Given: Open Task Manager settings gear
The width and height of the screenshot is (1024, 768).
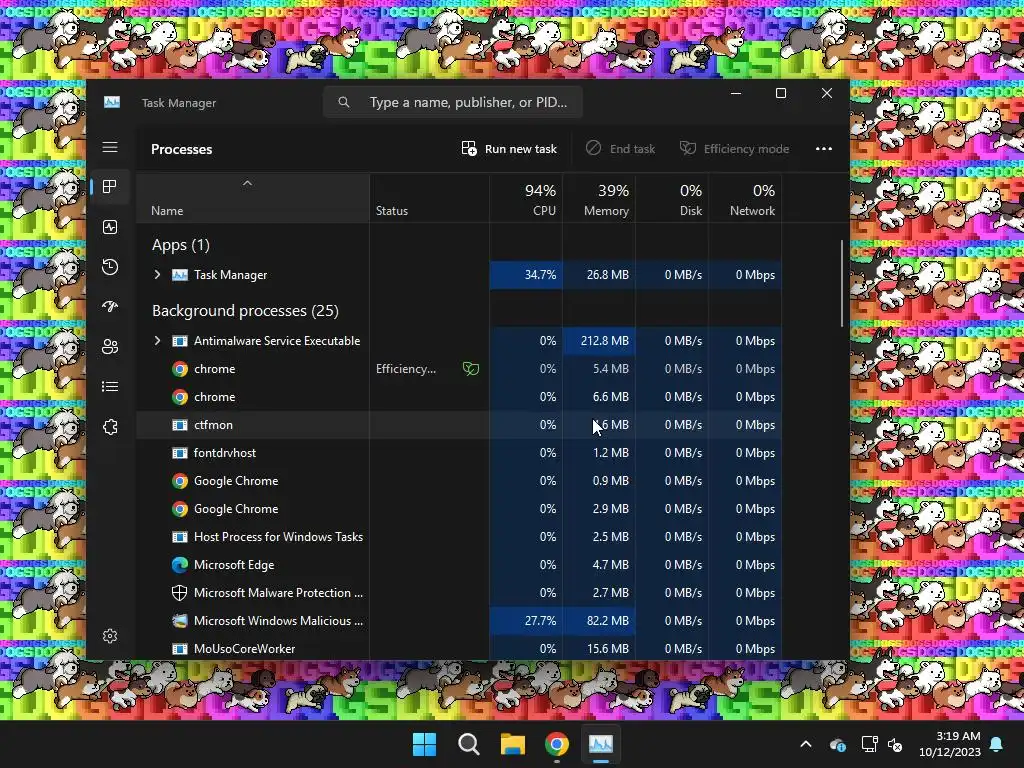Looking at the screenshot, I should 110,635.
